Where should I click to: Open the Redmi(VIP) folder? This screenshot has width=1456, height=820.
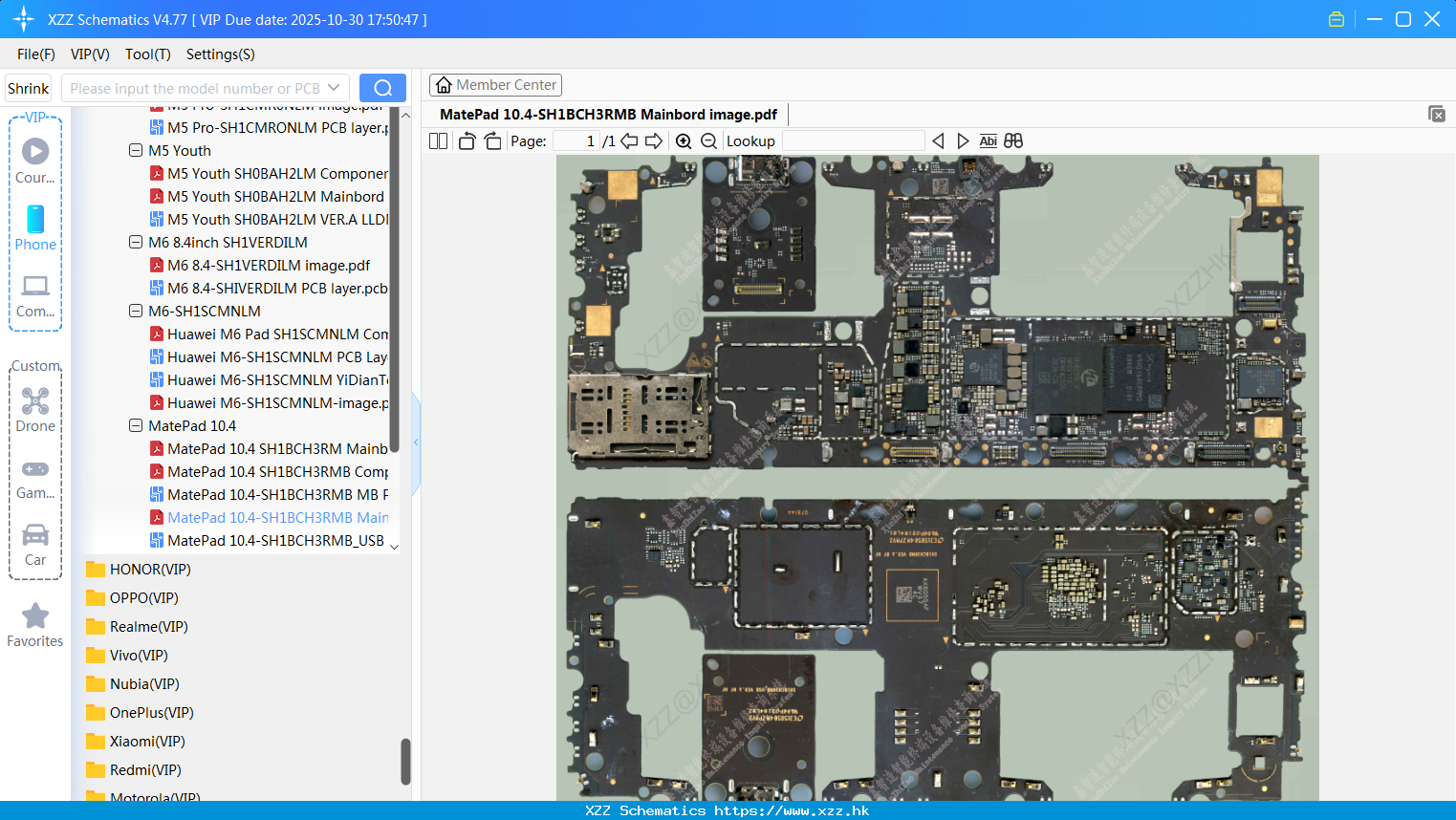point(134,770)
